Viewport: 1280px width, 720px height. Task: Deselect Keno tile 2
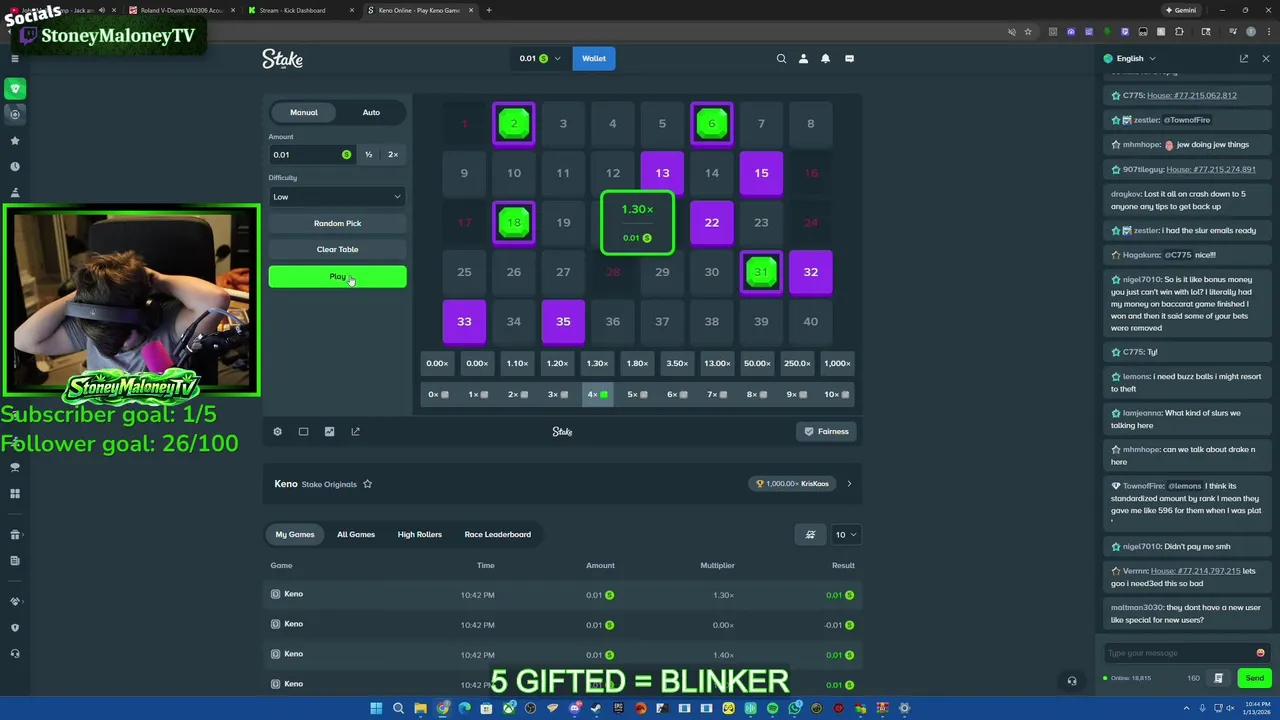click(x=514, y=124)
